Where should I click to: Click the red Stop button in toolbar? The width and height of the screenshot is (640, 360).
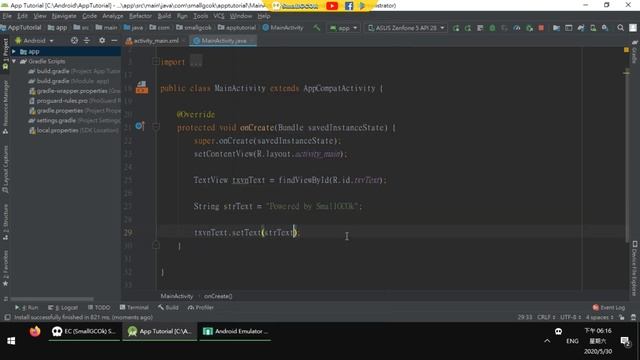pyautogui.click(x=541, y=28)
